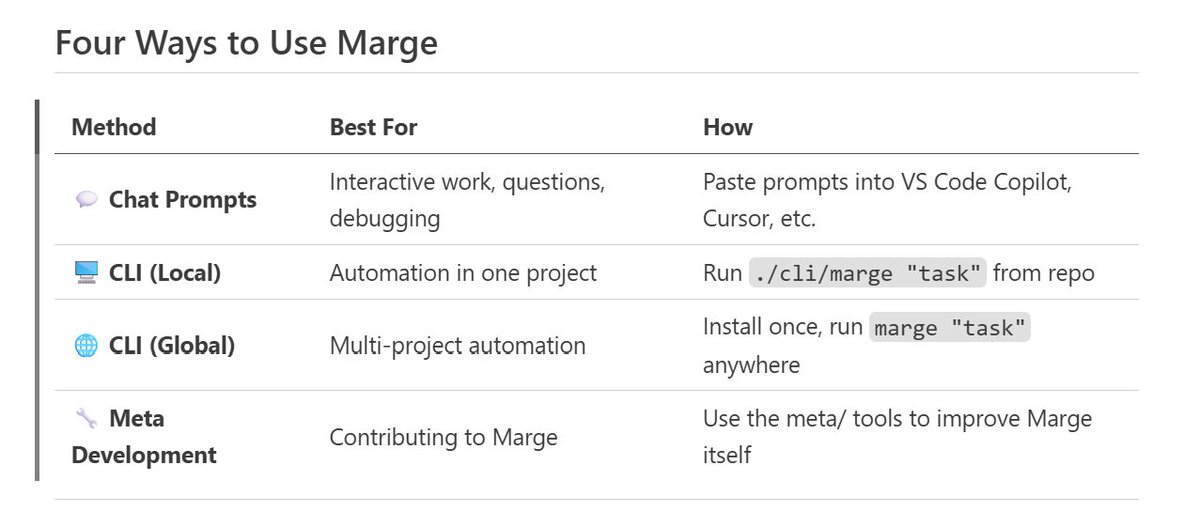Click the "Contributing to Marge" cell
The height and width of the screenshot is (527, 1200).
(x=443, y=437)
